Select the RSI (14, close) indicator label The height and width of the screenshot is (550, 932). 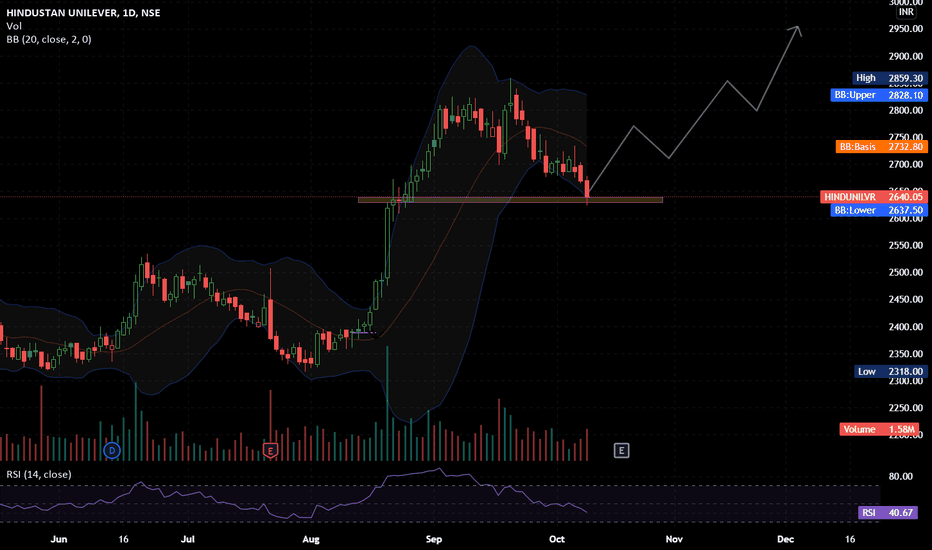point(39,474)
